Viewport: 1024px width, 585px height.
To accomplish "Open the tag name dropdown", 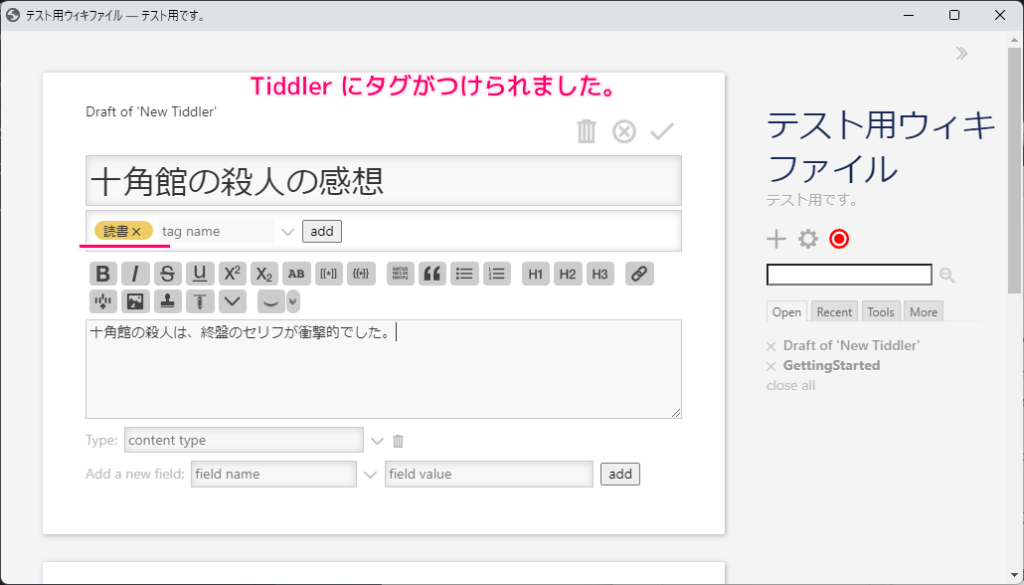I will (288, 231).
